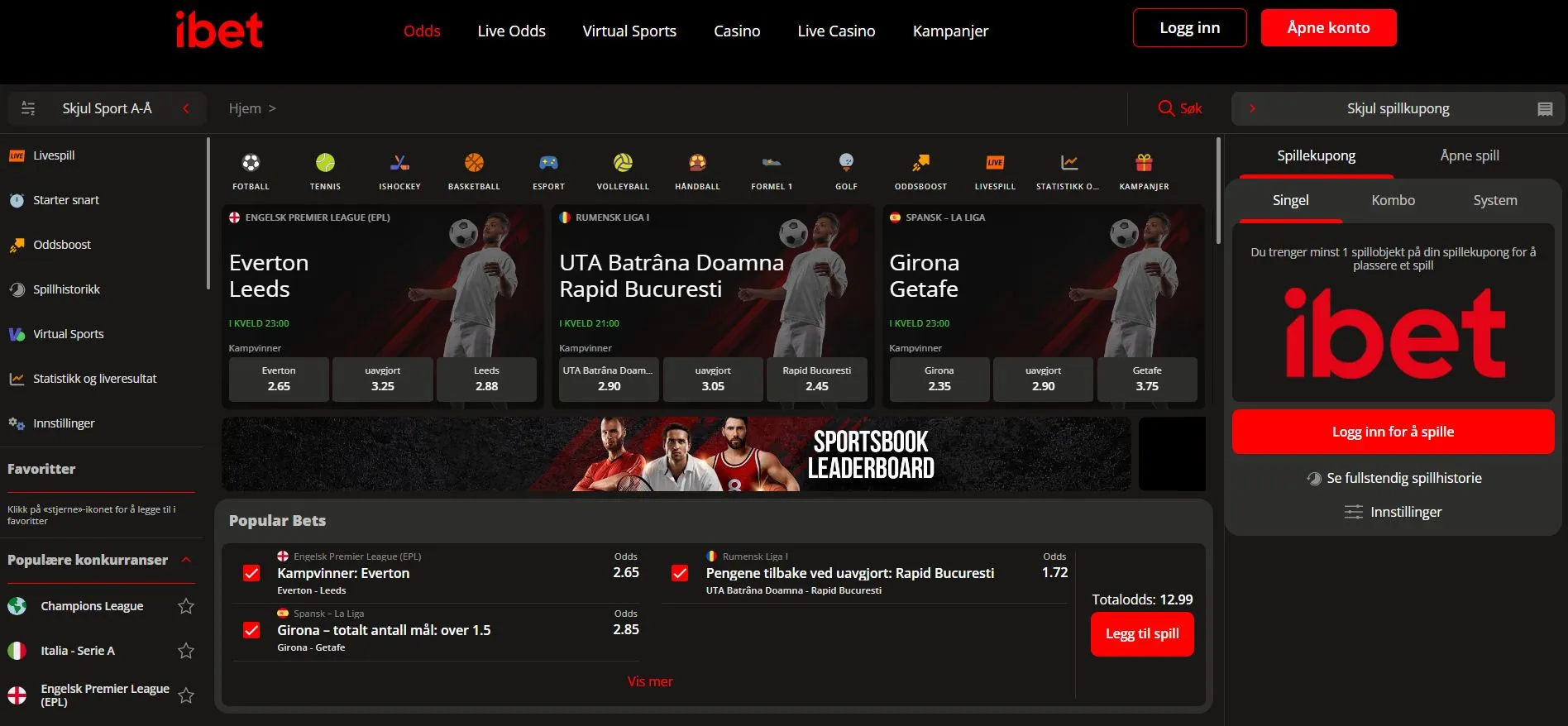Click the Søk magnifier icon
The image size is (1568, 726).
point(1166,108)
